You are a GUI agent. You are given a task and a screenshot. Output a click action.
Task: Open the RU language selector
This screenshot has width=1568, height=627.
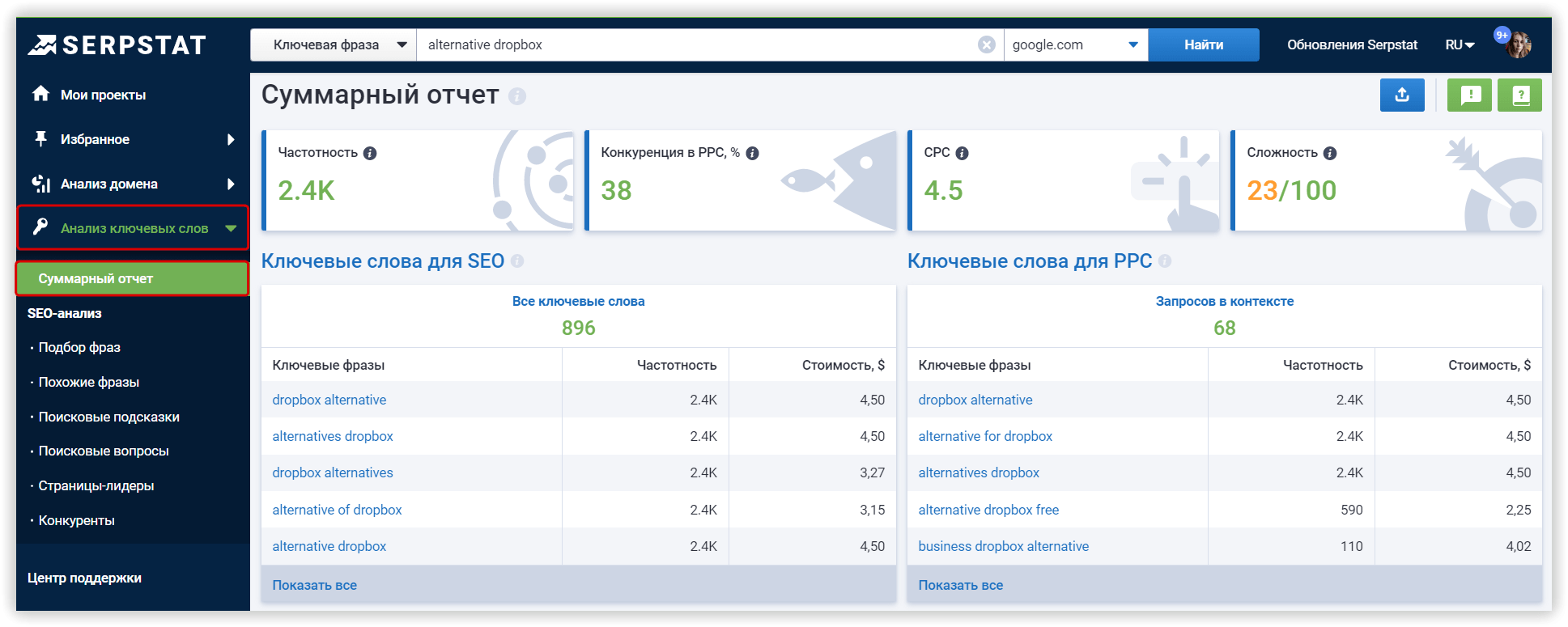[x=1459, y=44]
